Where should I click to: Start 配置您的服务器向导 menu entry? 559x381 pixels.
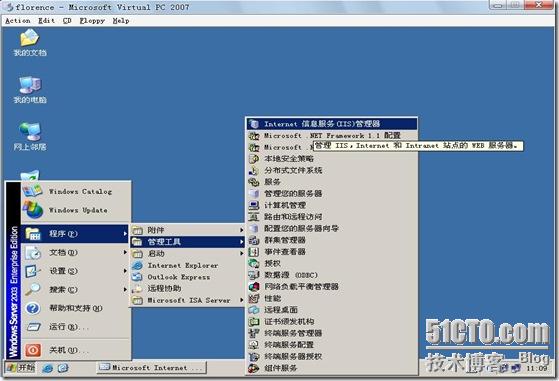332,228
